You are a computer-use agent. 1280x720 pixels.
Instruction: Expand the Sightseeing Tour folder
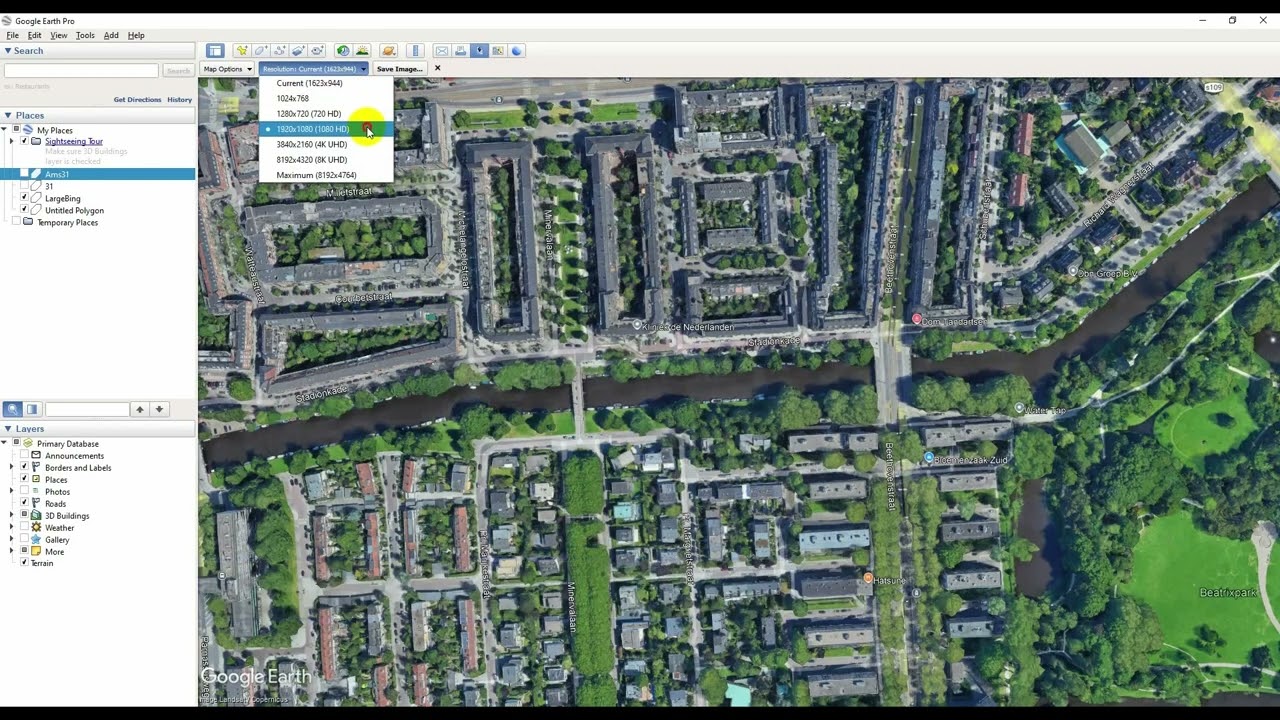tap(12, 141)
